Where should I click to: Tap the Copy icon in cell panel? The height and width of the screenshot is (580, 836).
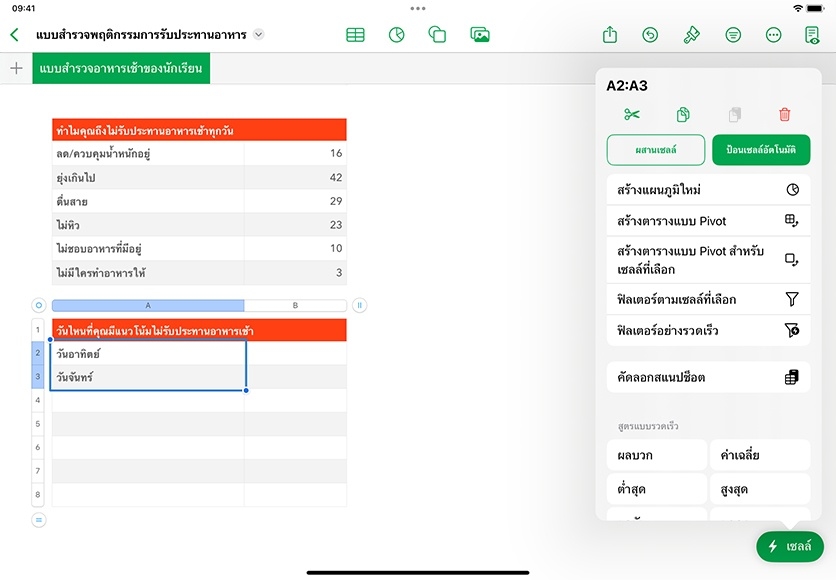[683, 114]
